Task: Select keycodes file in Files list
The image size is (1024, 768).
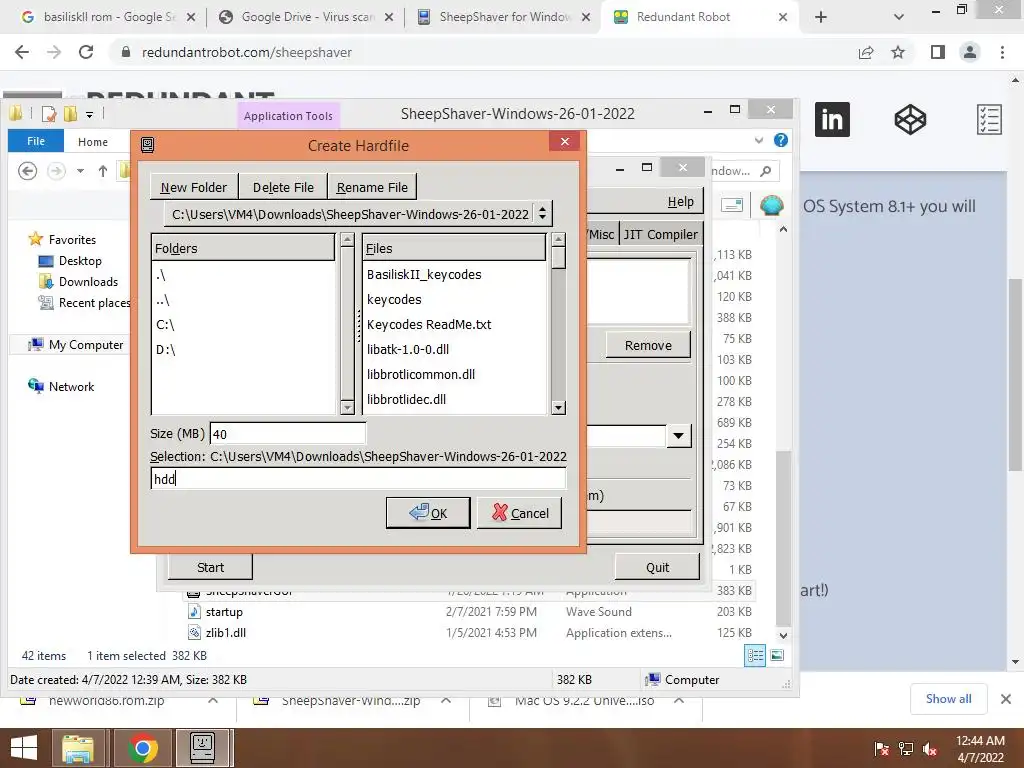Action: [394, 300]
